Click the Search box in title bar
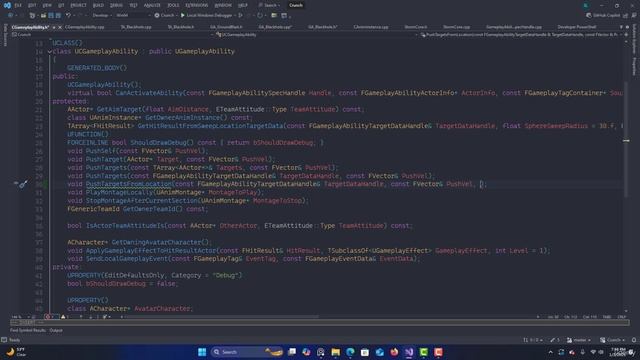The image size is (640, 360). pos(270,5)
